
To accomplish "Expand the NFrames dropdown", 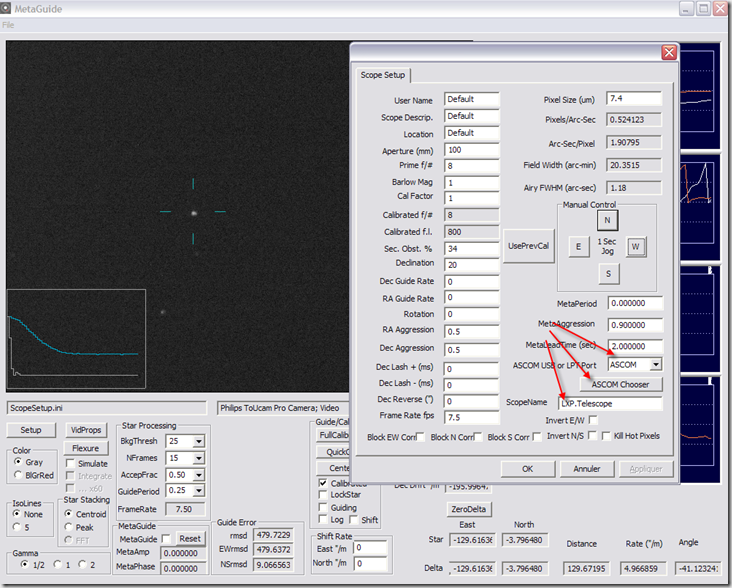I will 199,458.
